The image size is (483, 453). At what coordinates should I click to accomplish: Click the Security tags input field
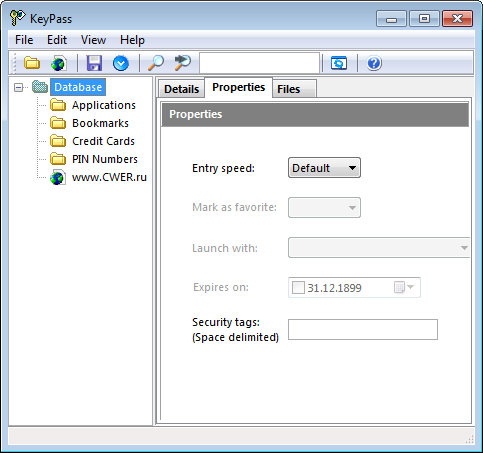363,329
